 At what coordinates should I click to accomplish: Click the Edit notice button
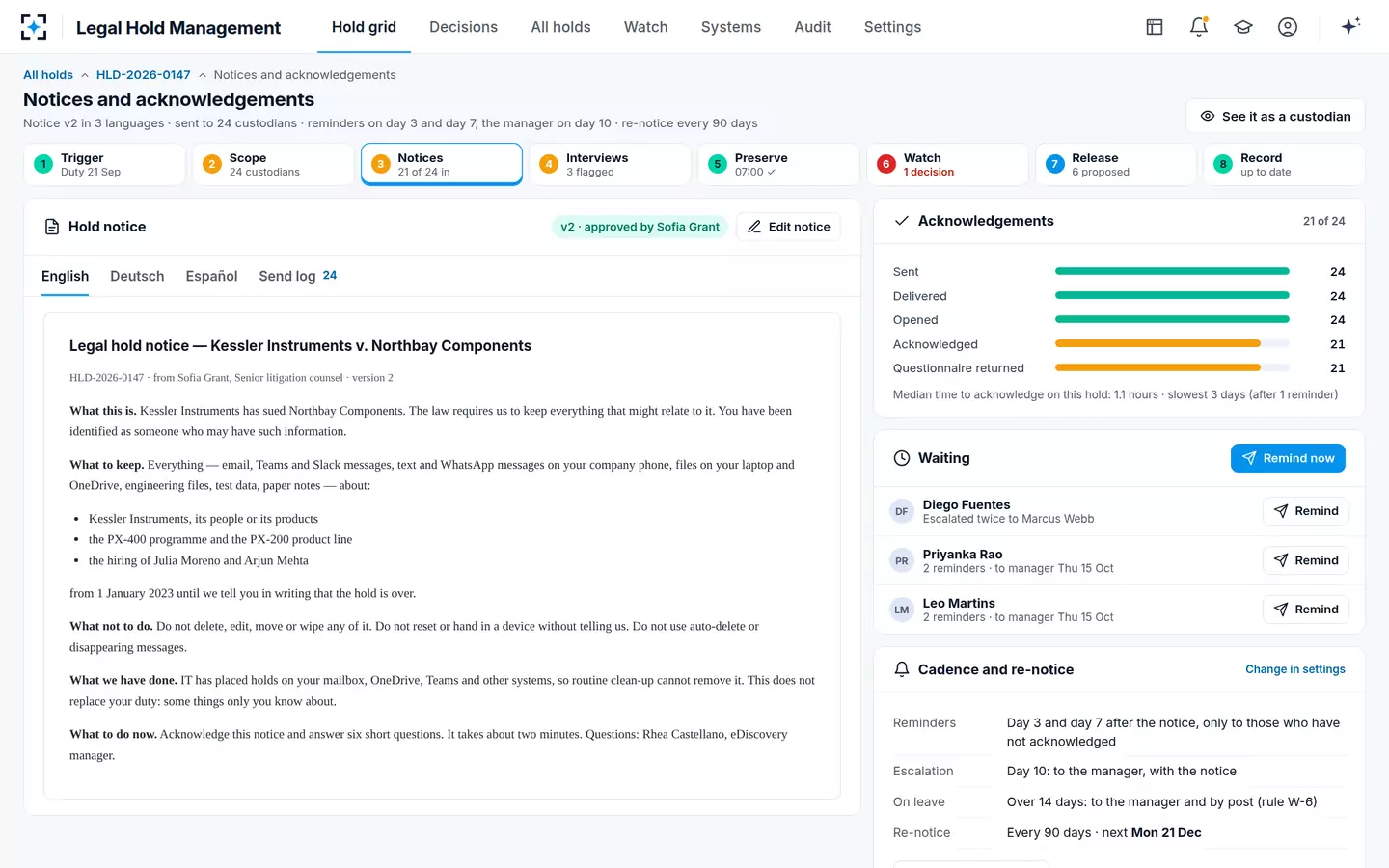click(x=788, y=227)
